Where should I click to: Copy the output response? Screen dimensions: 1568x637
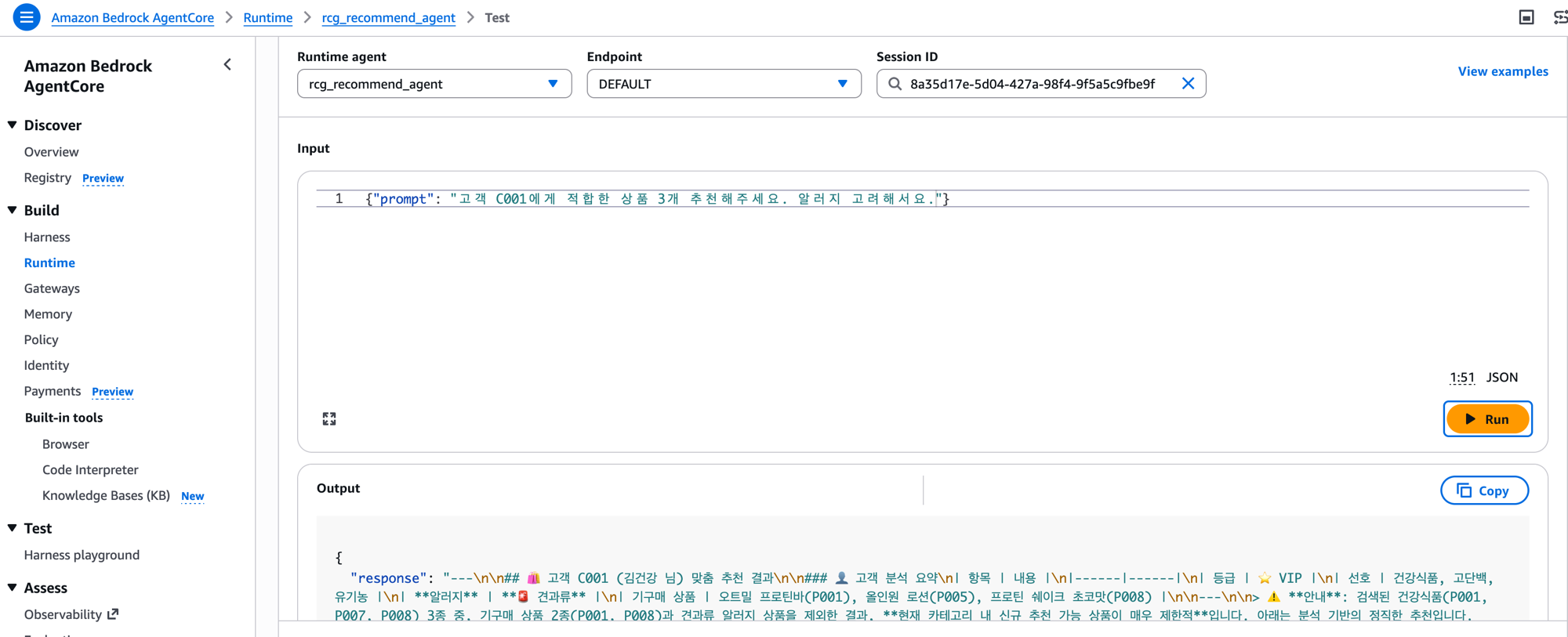click(1484, 490)
